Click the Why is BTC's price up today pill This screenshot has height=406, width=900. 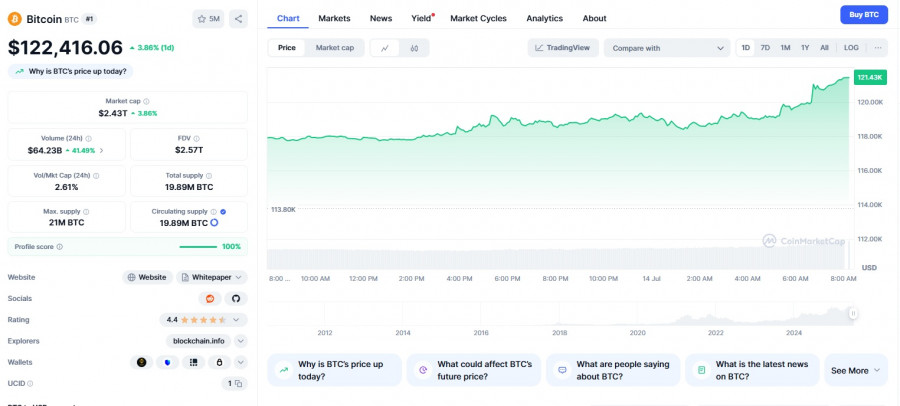point(71,72)
